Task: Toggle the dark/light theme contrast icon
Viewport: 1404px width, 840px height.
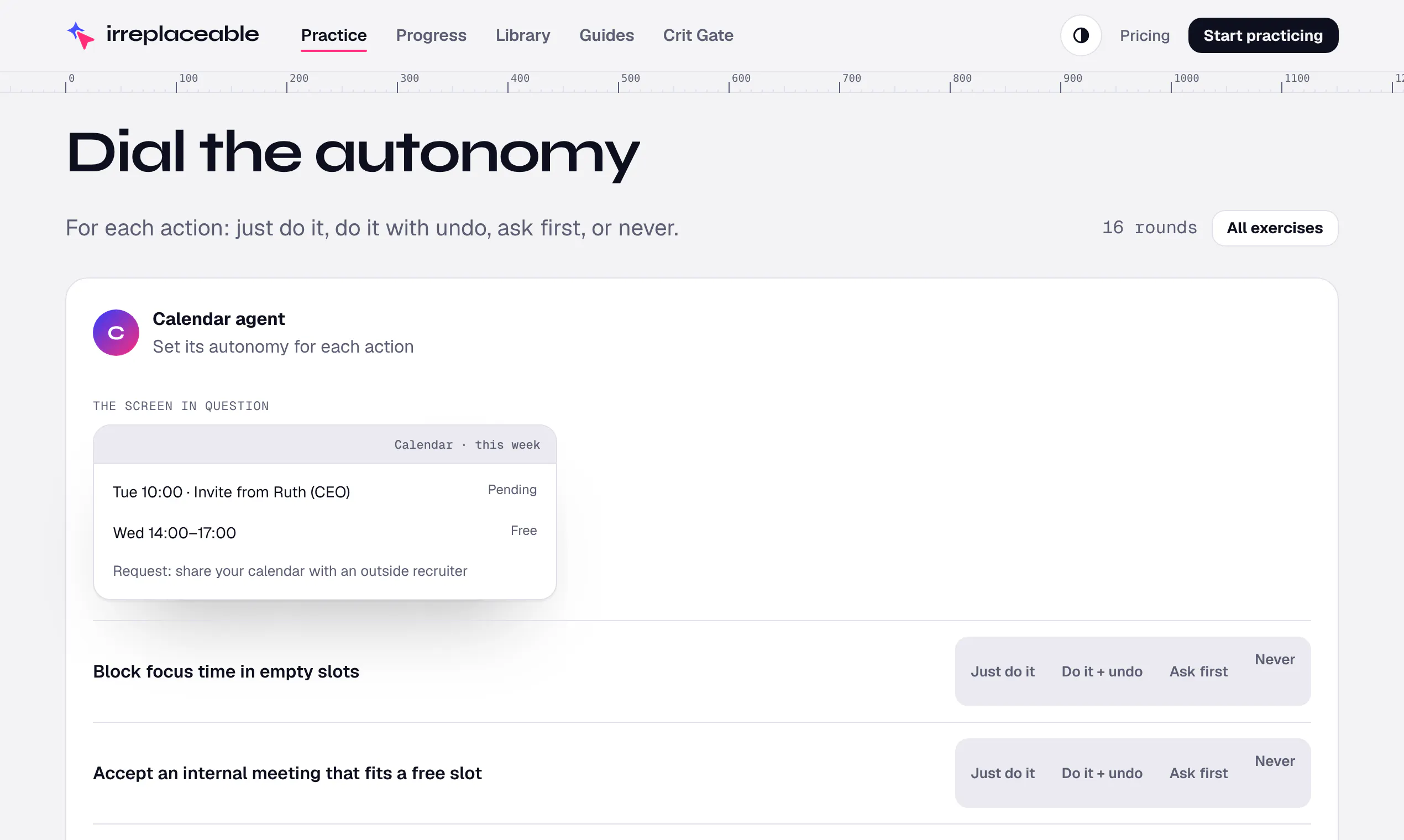Action: [1081, 35]
